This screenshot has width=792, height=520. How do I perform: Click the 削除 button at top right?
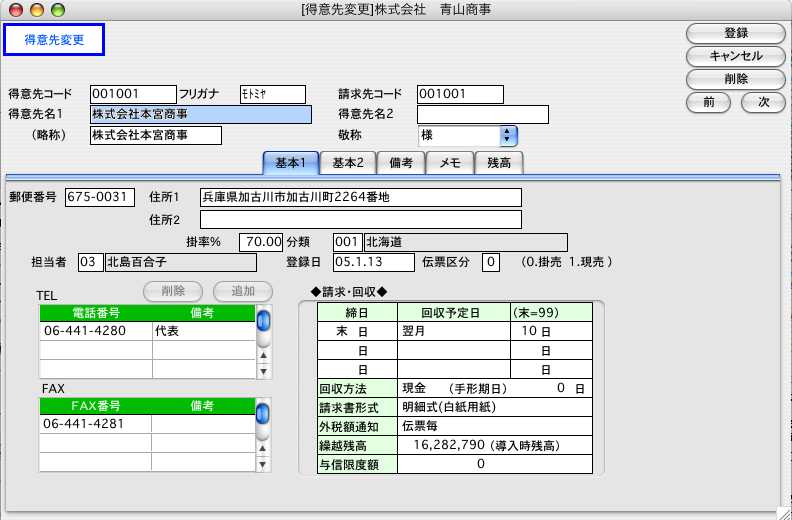[x=735, y=78]
